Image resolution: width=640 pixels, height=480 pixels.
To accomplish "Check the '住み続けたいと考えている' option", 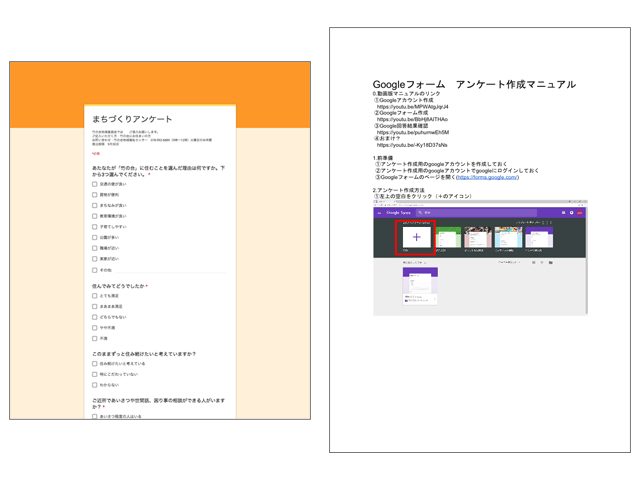I will [x=95, y=364].
